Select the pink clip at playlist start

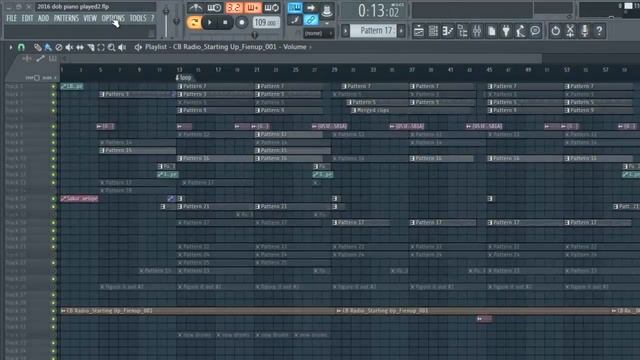[79, 199]
